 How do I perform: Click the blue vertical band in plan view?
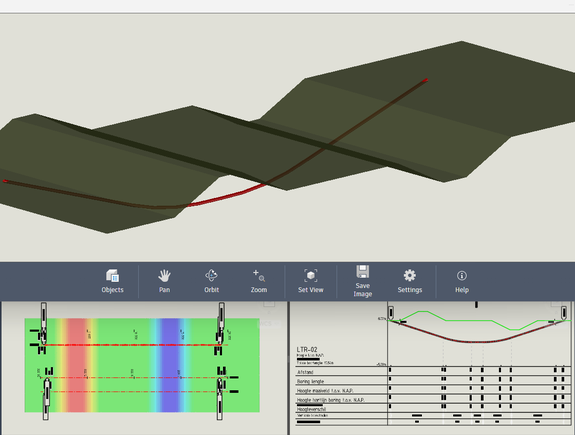[x=170, y=365]
